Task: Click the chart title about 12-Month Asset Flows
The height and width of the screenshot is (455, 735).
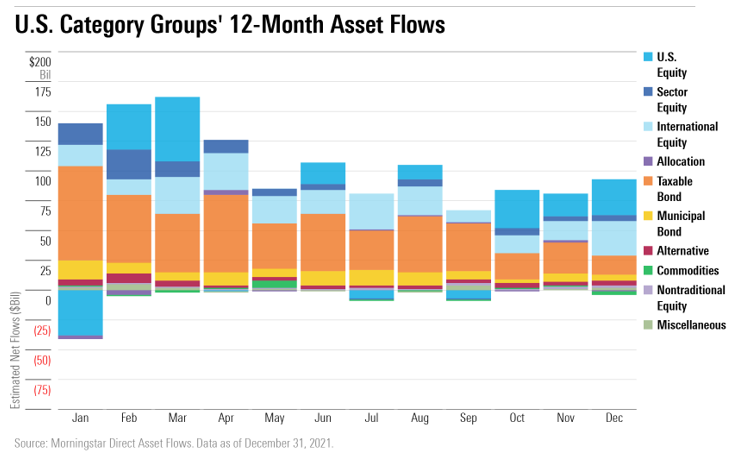Action: coord(229,24)
